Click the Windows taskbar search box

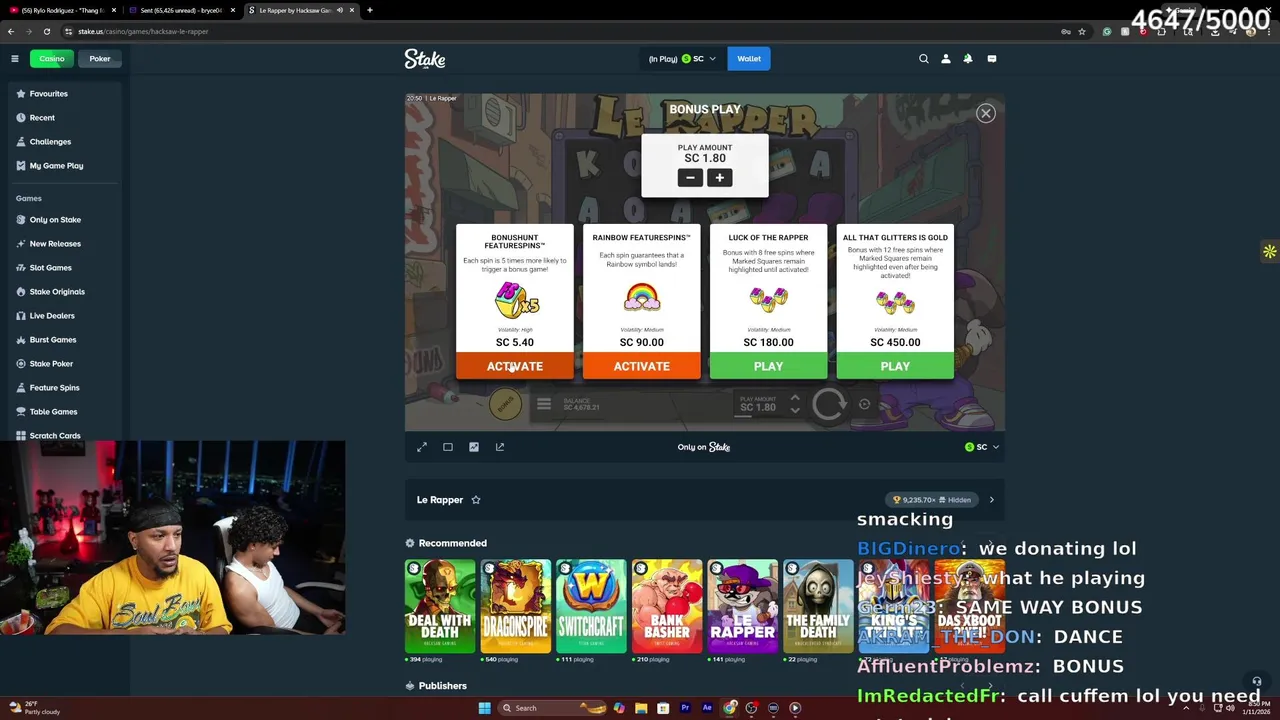[x=552, y=708]
